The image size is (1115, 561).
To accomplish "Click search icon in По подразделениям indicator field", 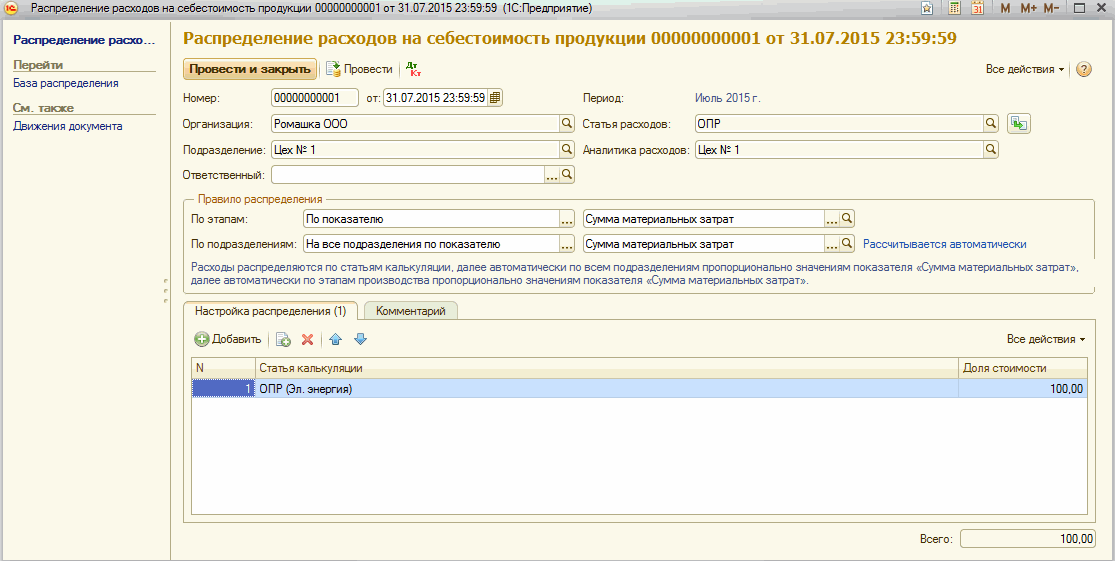I will pos(847,244).
